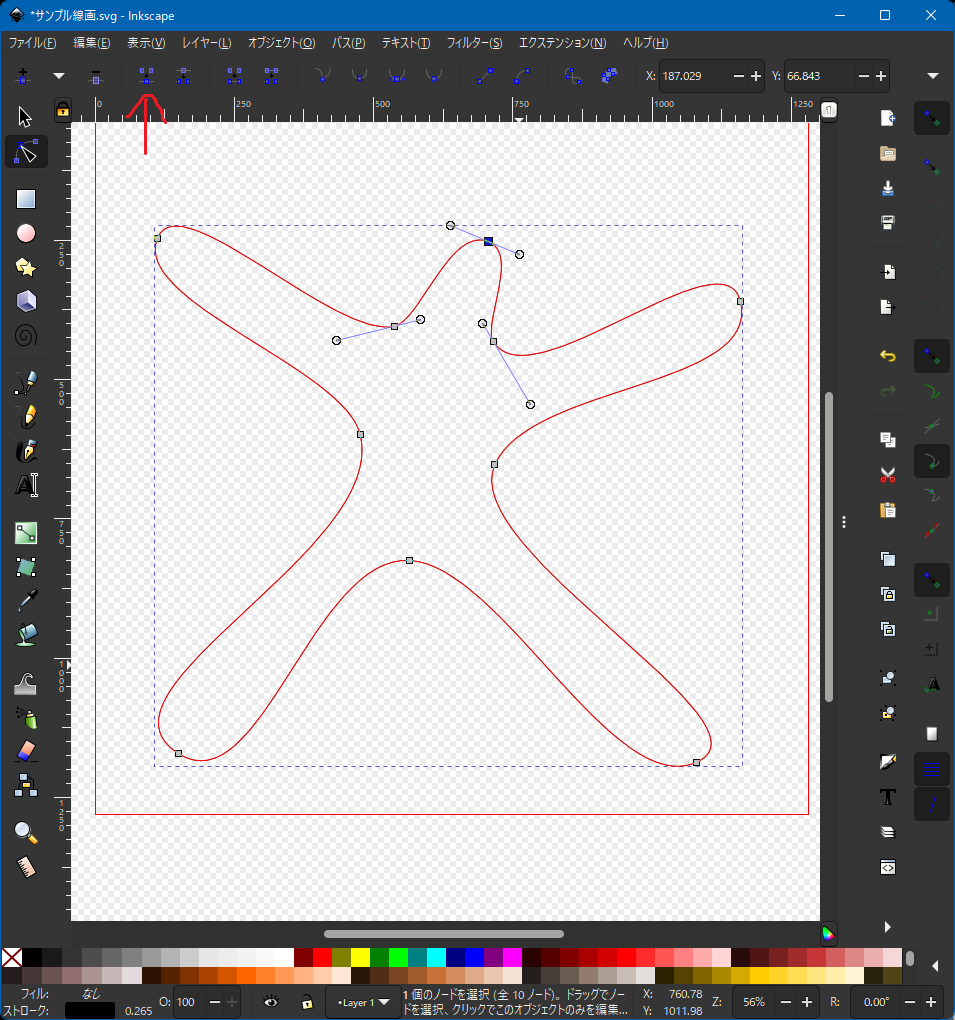Screen dimensions: 955x1020
Task: Open the フィルター(S) menu
Action: click(x=474, y=43)
